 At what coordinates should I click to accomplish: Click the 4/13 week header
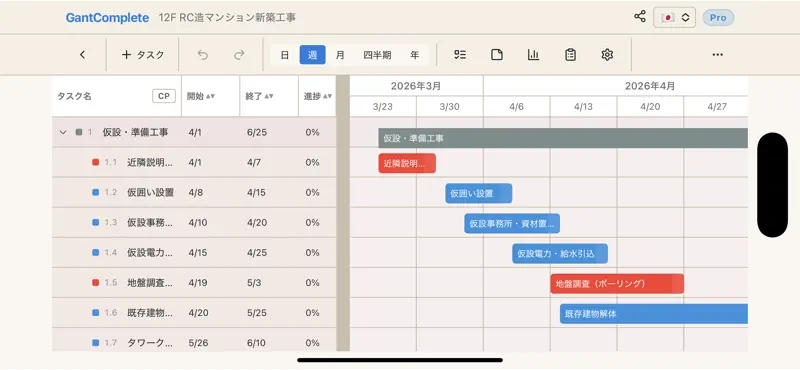coord(583,107)
